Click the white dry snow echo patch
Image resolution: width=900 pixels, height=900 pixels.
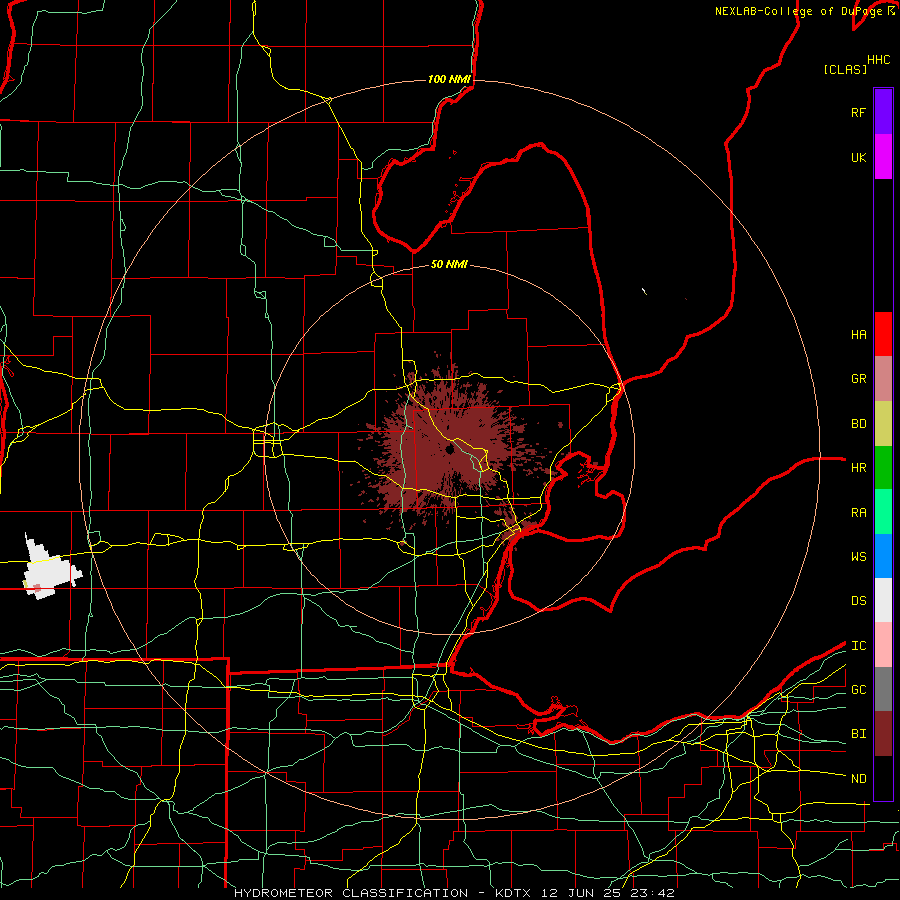(x=50, y=568)
